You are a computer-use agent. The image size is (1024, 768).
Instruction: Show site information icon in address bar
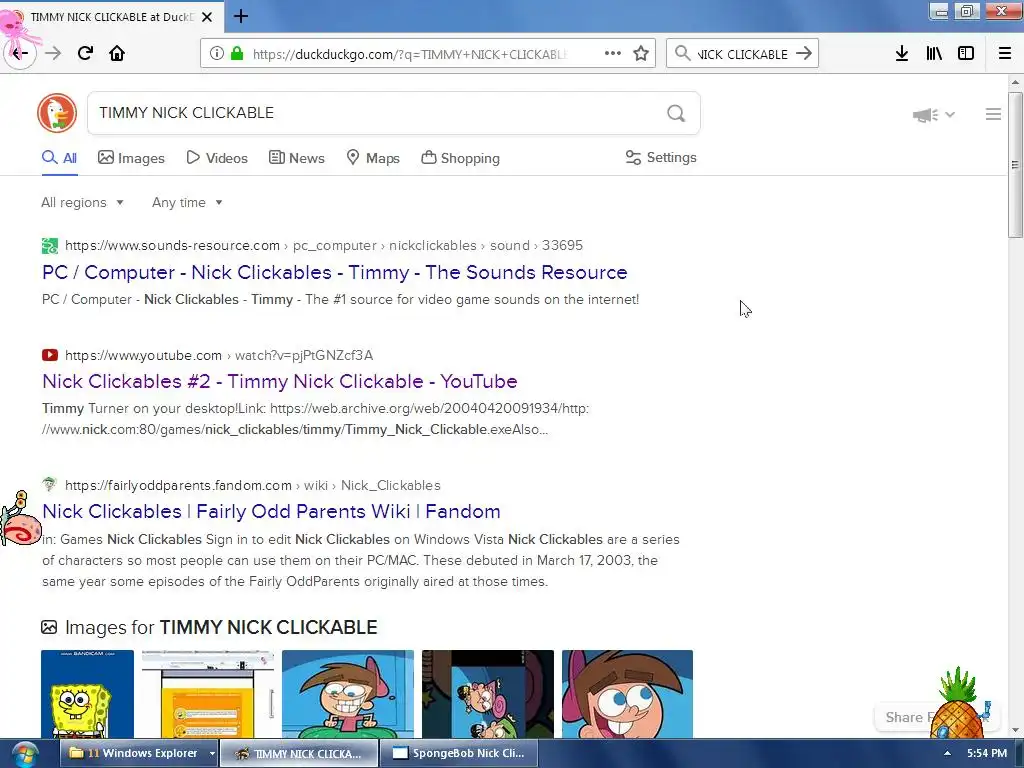coord(217,54)
